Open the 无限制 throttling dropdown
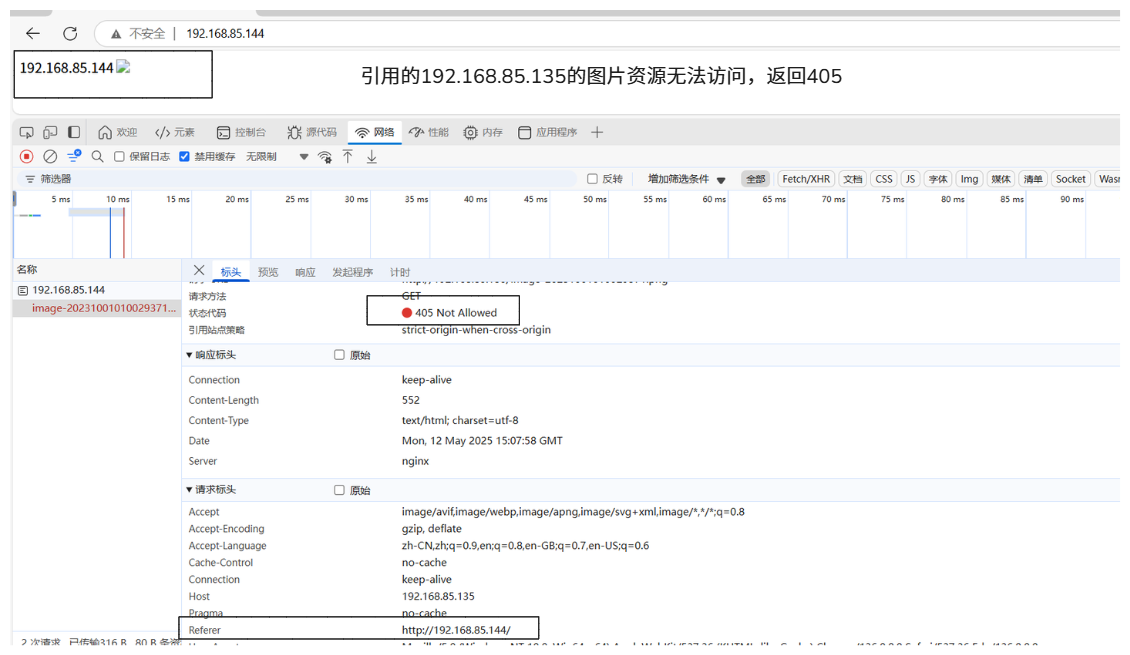Screen dimensions: 1130x655 pos(277,156)
